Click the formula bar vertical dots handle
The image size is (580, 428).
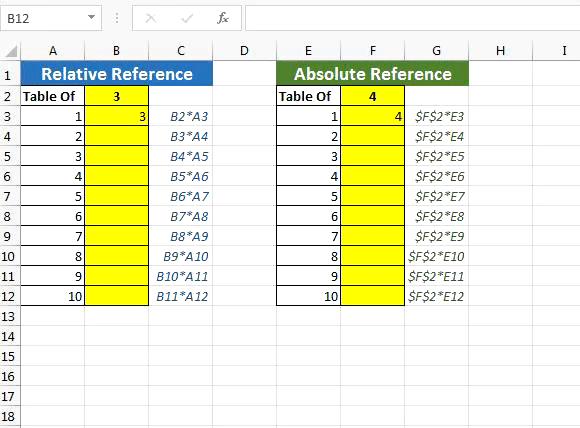click(x=117, y=18)
